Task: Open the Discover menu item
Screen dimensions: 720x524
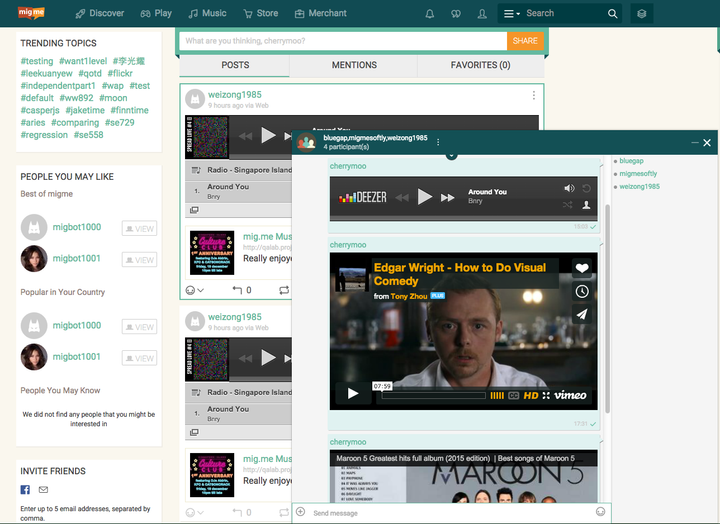Action: 99,14
